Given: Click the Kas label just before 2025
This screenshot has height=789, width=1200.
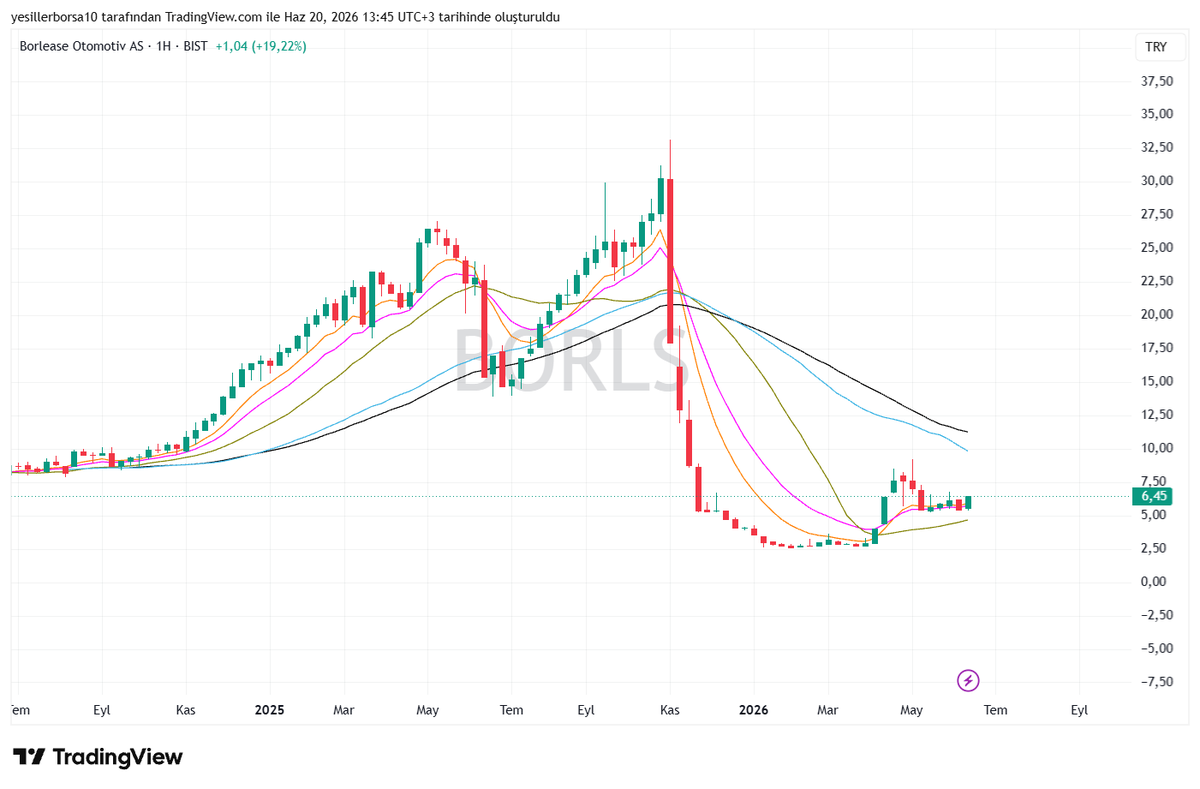Looking at the screenshot, I should (x=185, y=710).
